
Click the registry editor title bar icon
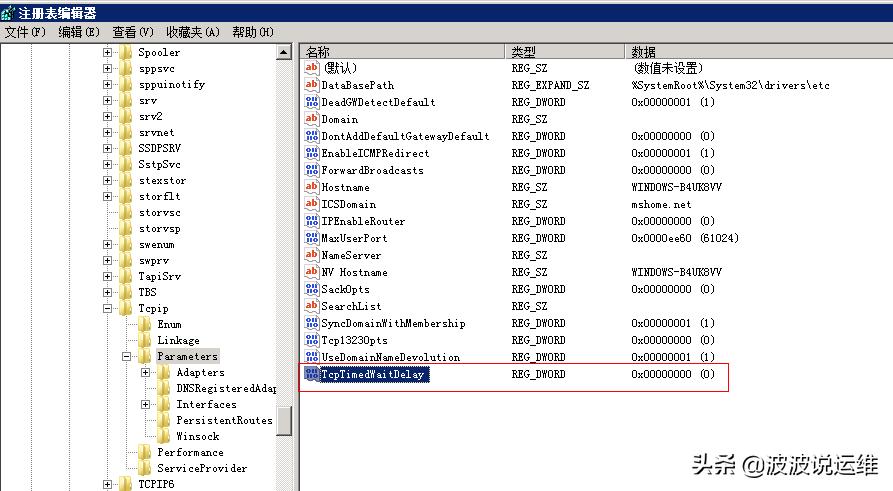tap(8, 13)
